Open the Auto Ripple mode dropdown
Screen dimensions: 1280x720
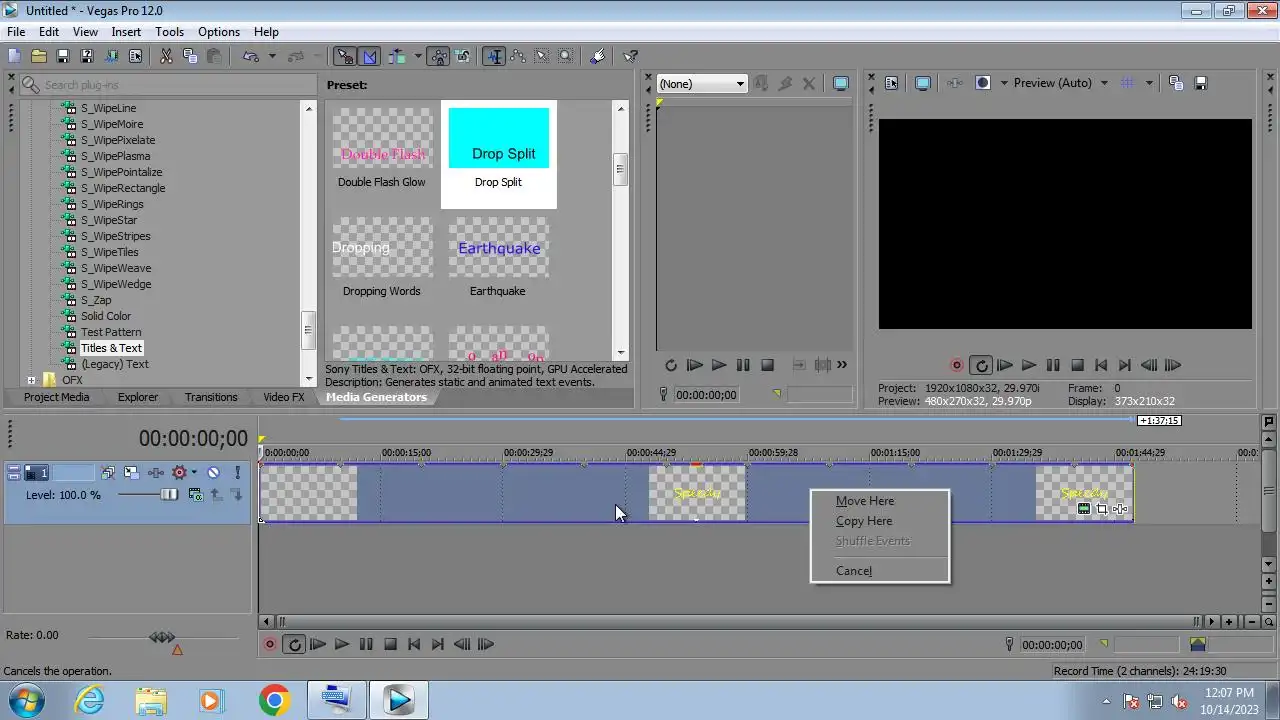(418, 57)
